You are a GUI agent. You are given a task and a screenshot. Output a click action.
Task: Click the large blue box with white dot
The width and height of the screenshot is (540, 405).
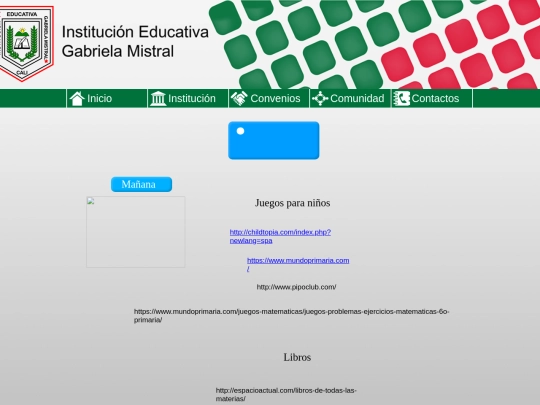[273, 140]
